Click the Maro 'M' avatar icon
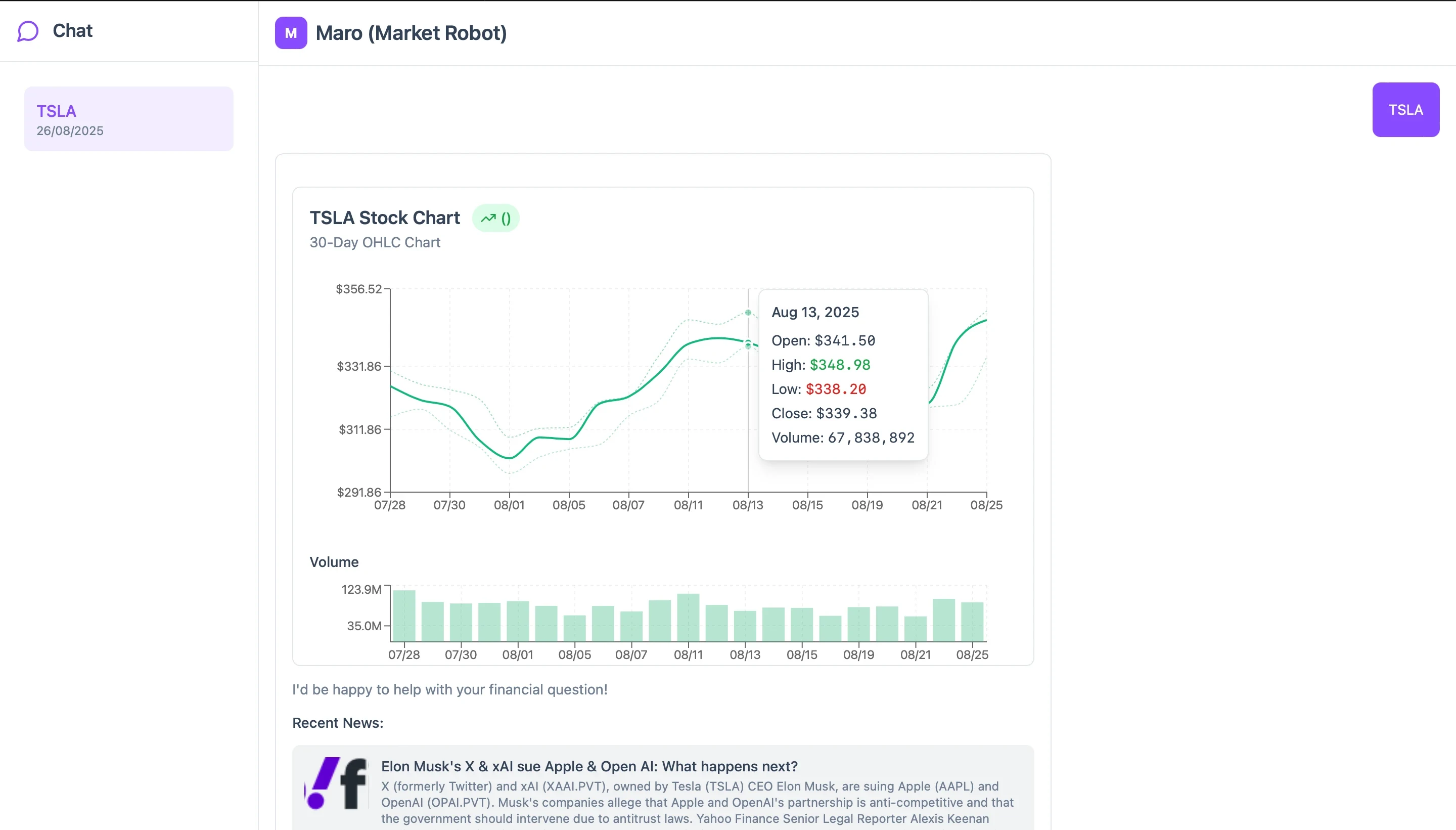Screen dimensions: 1456x830 (x=291, y=33)
